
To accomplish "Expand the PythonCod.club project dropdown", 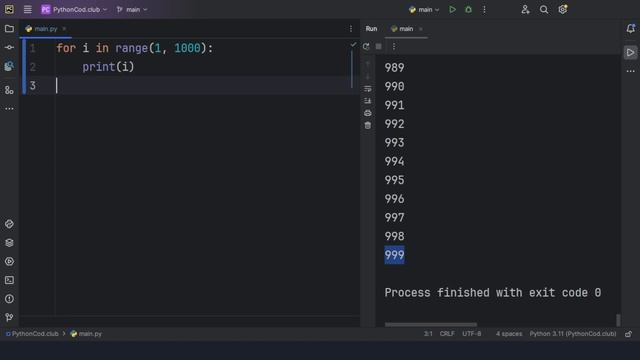I will (74, 9).
